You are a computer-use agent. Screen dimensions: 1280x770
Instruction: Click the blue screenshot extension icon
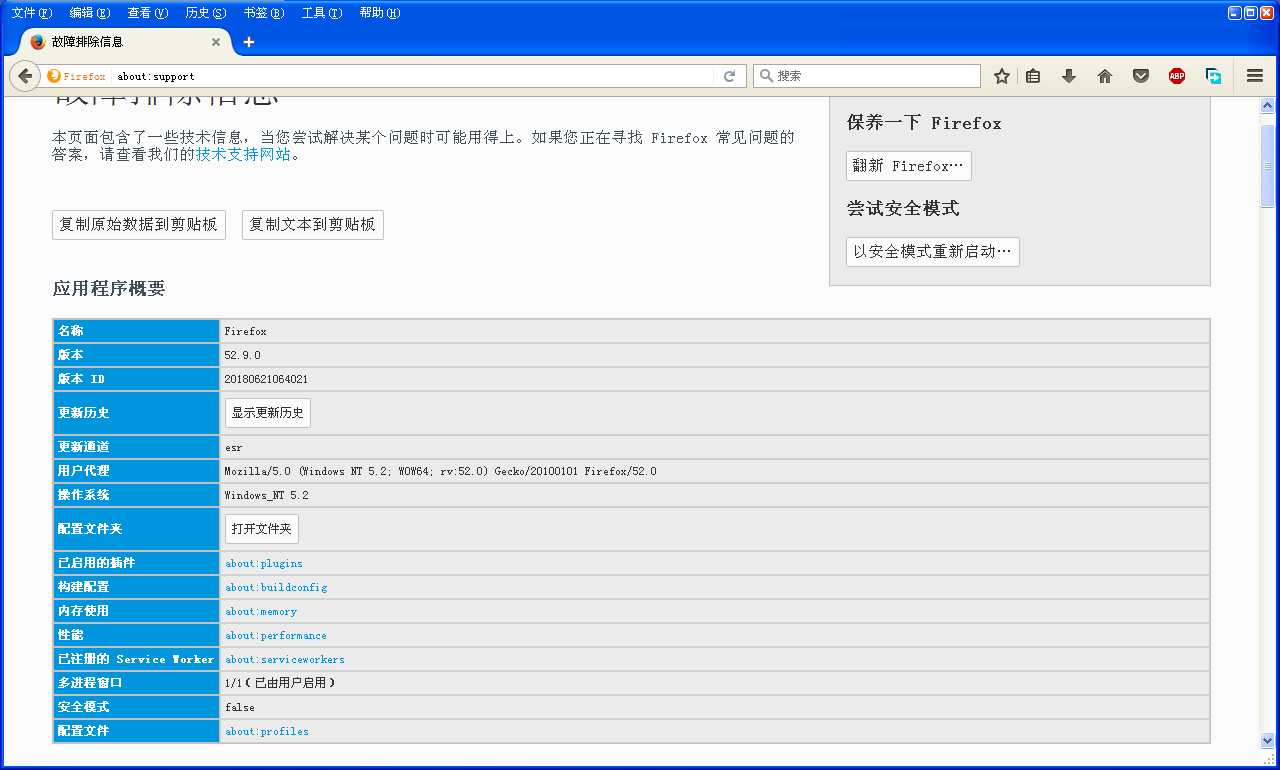pos(1213,76)
